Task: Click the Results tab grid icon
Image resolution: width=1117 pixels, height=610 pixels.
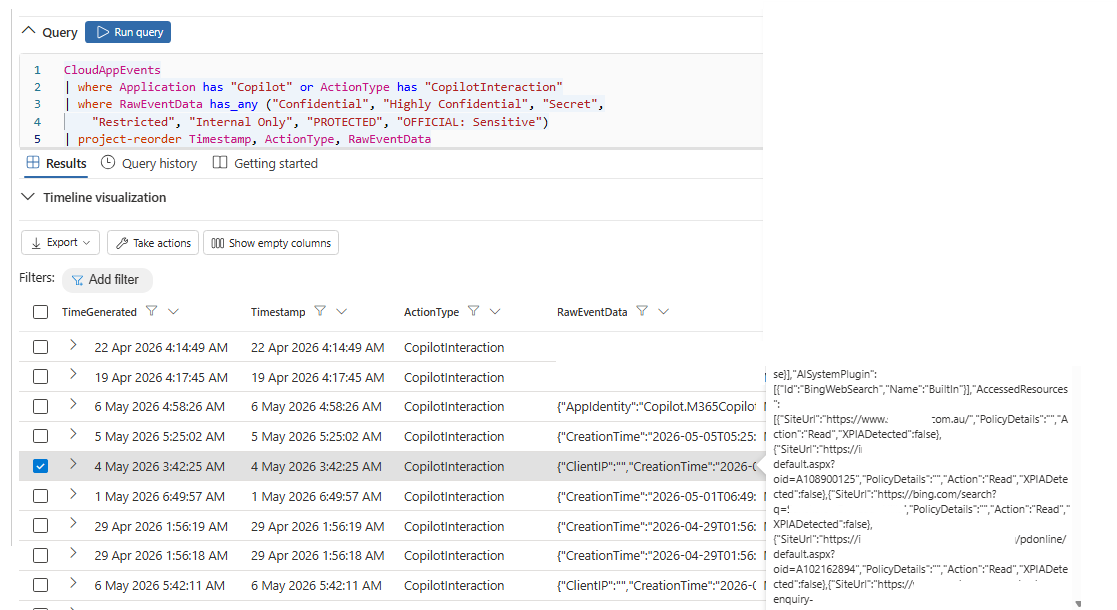Action: [x=33, y=162]
